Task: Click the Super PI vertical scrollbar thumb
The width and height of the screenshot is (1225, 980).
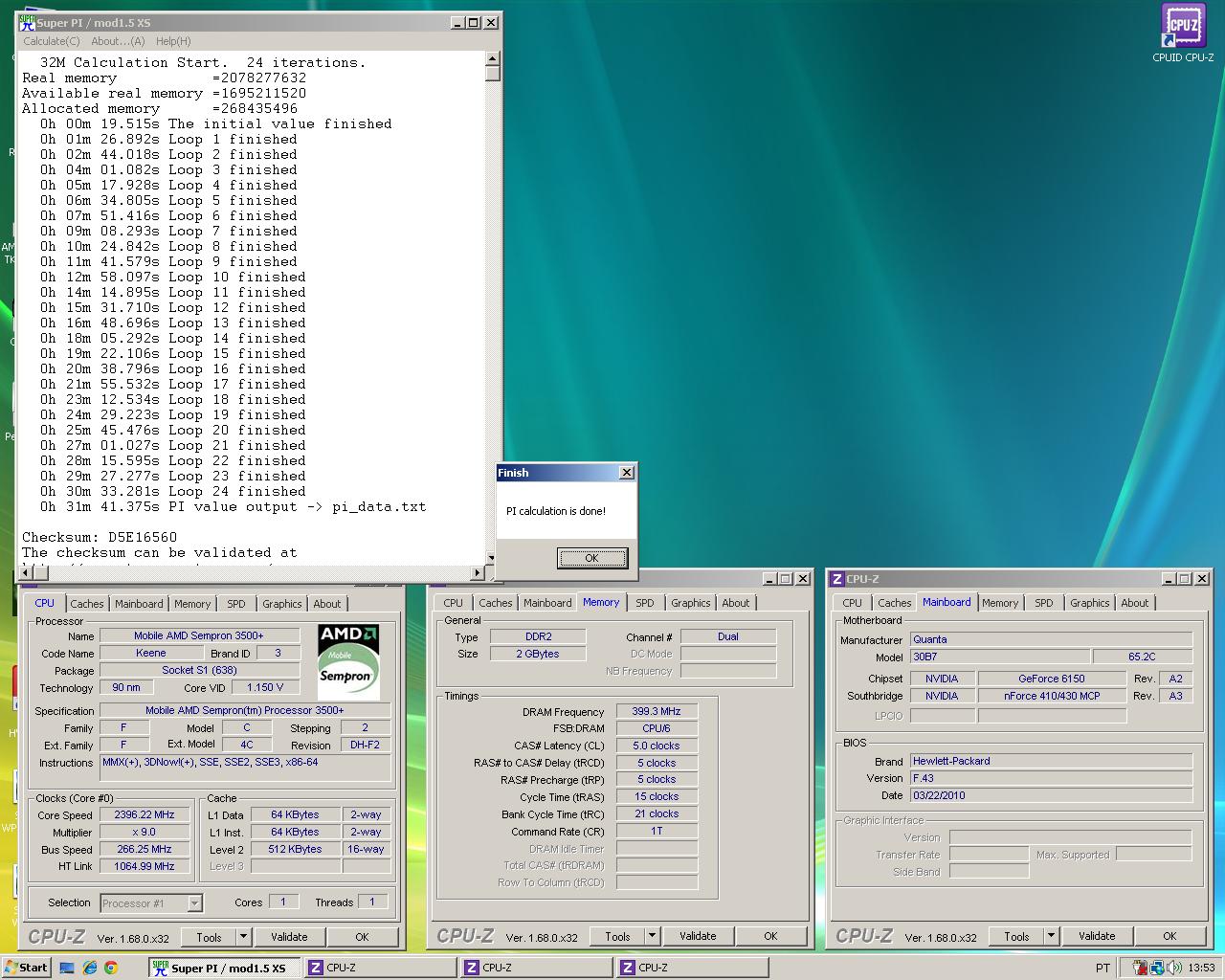Action: tap(493, 74)
